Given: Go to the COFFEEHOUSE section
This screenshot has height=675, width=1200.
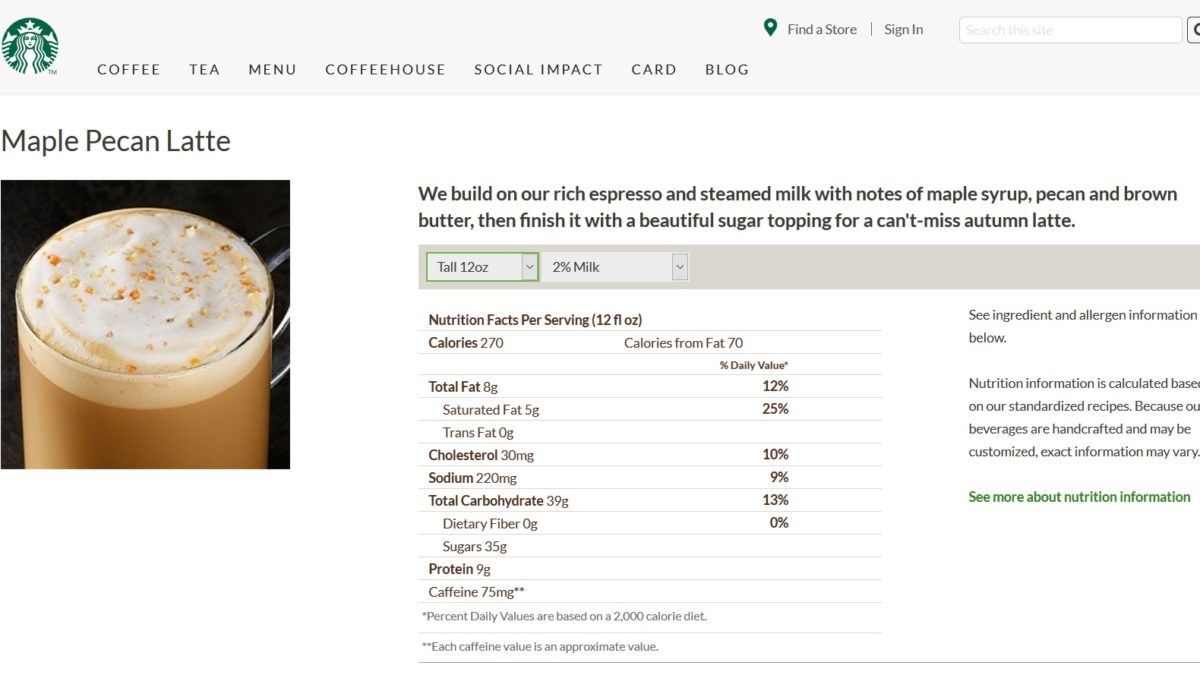Looking at the screenshot, I should (386, 70).
